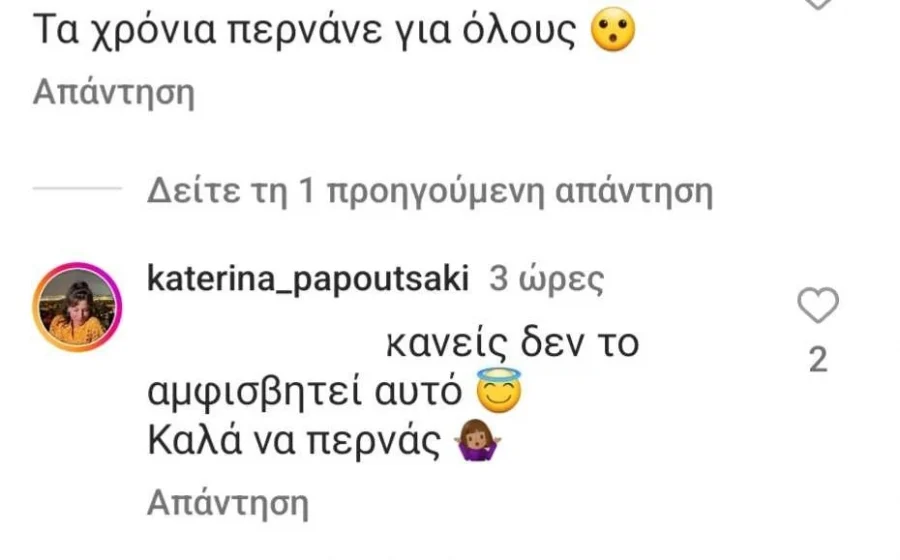This screenshot has height=560, width=900.
Task: Open the like count showing 2
Action: [818, 360]
